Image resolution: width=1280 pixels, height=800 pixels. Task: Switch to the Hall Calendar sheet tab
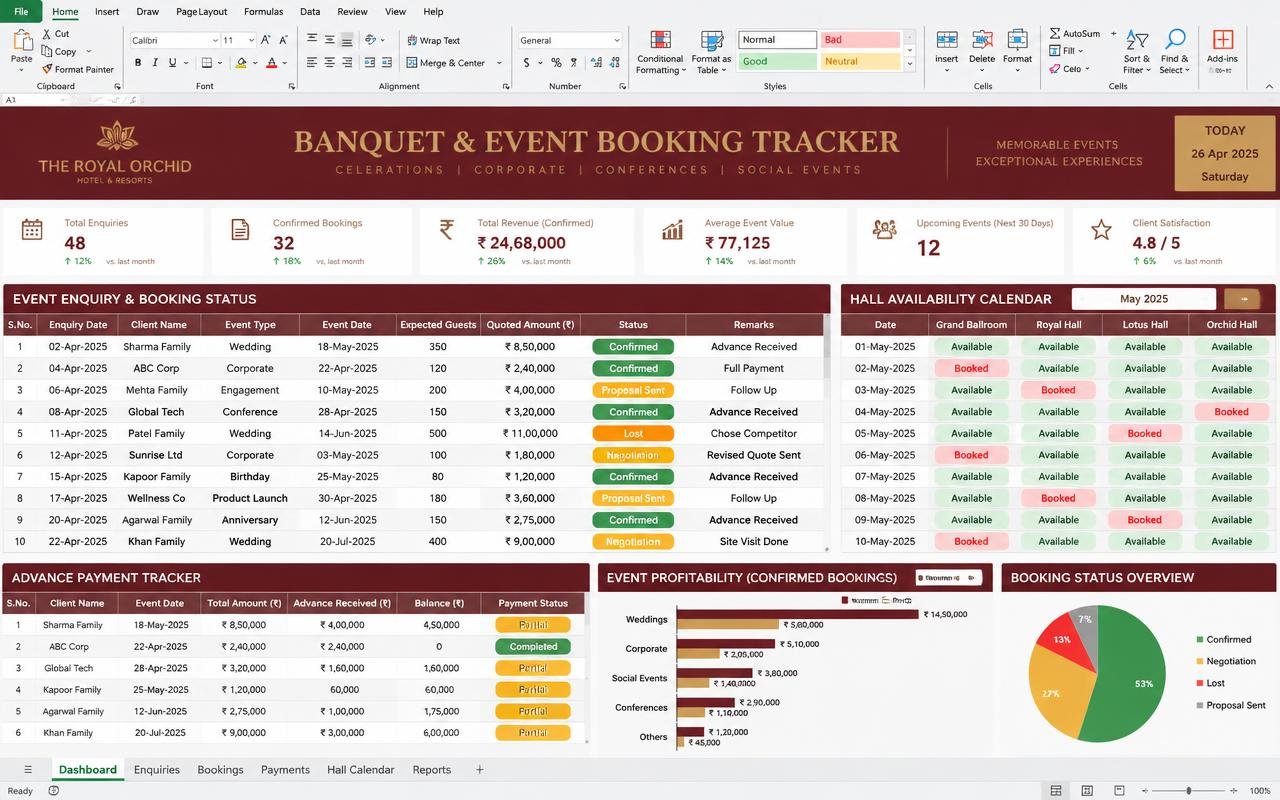pos(360,770)
